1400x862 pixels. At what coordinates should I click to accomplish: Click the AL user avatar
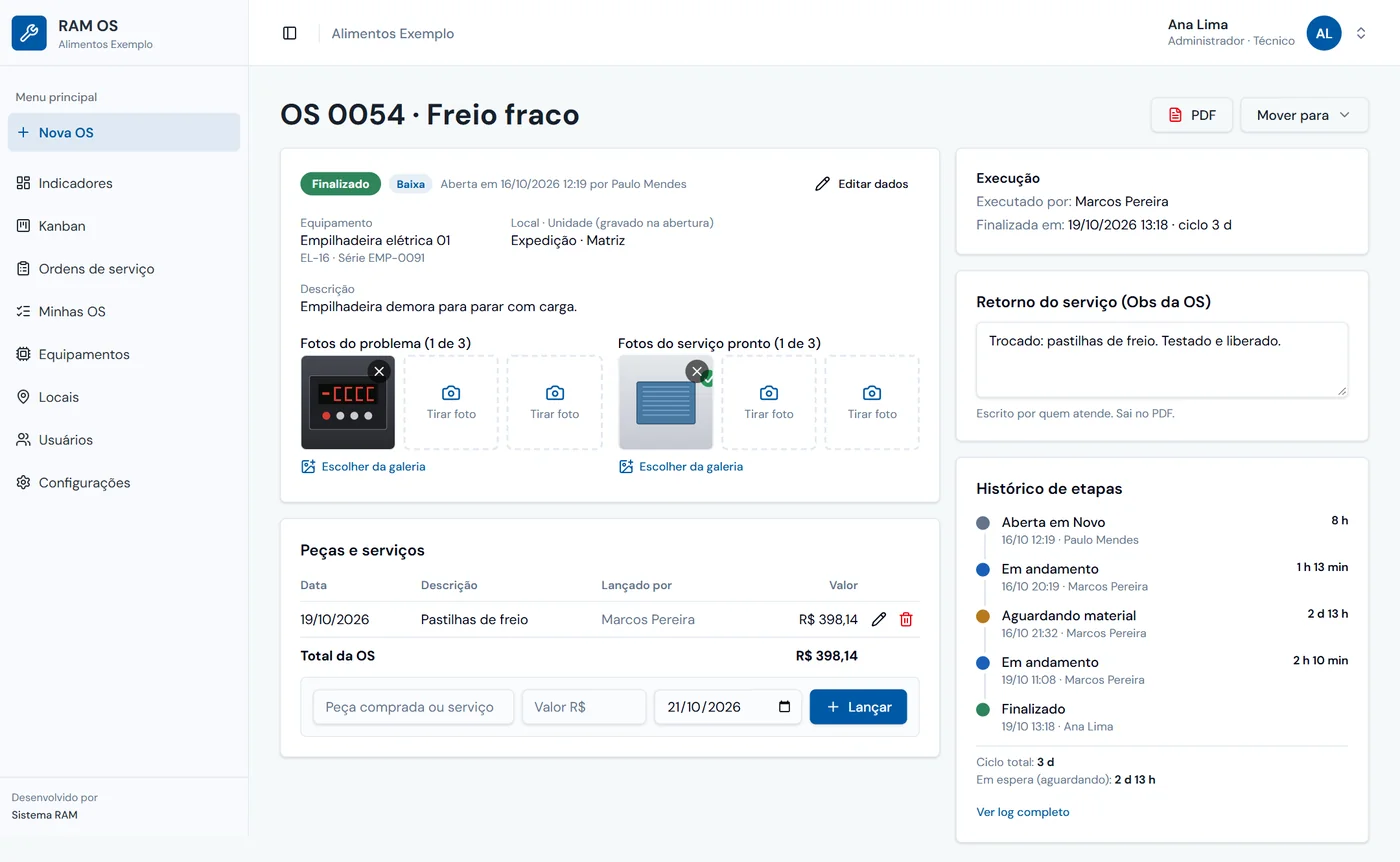1324,33
